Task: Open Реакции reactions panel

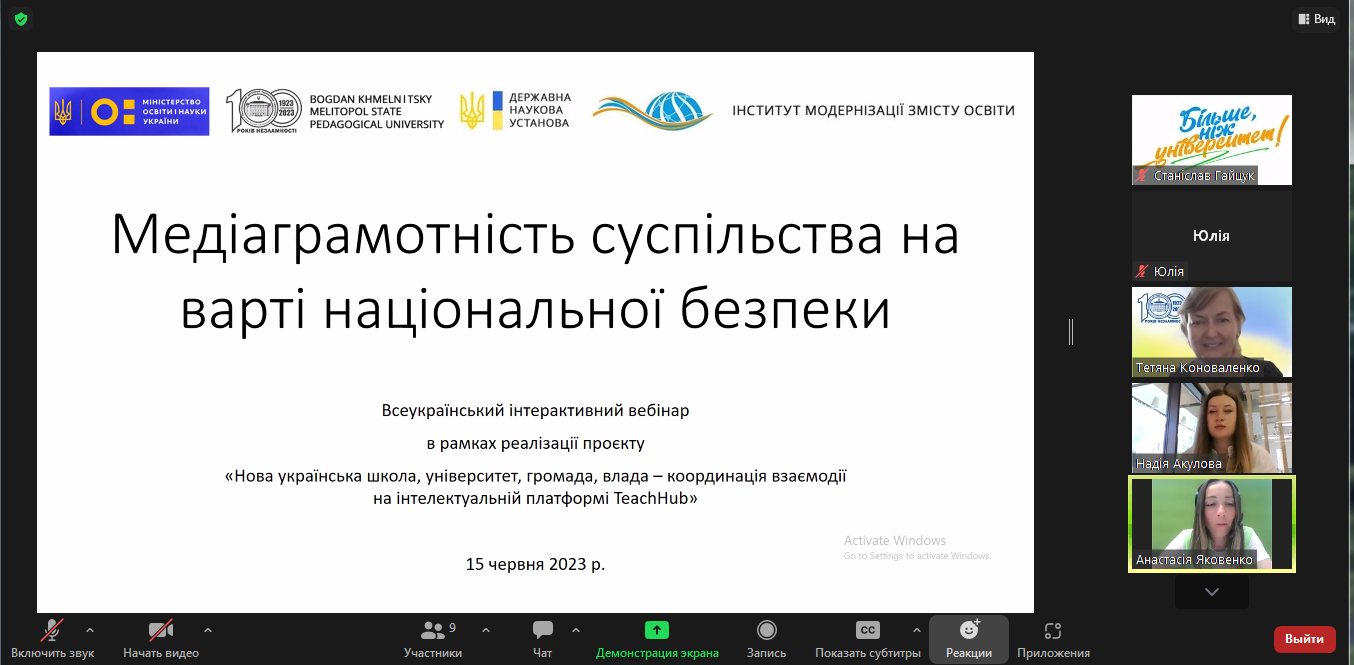Action: (x=968, y=638)
